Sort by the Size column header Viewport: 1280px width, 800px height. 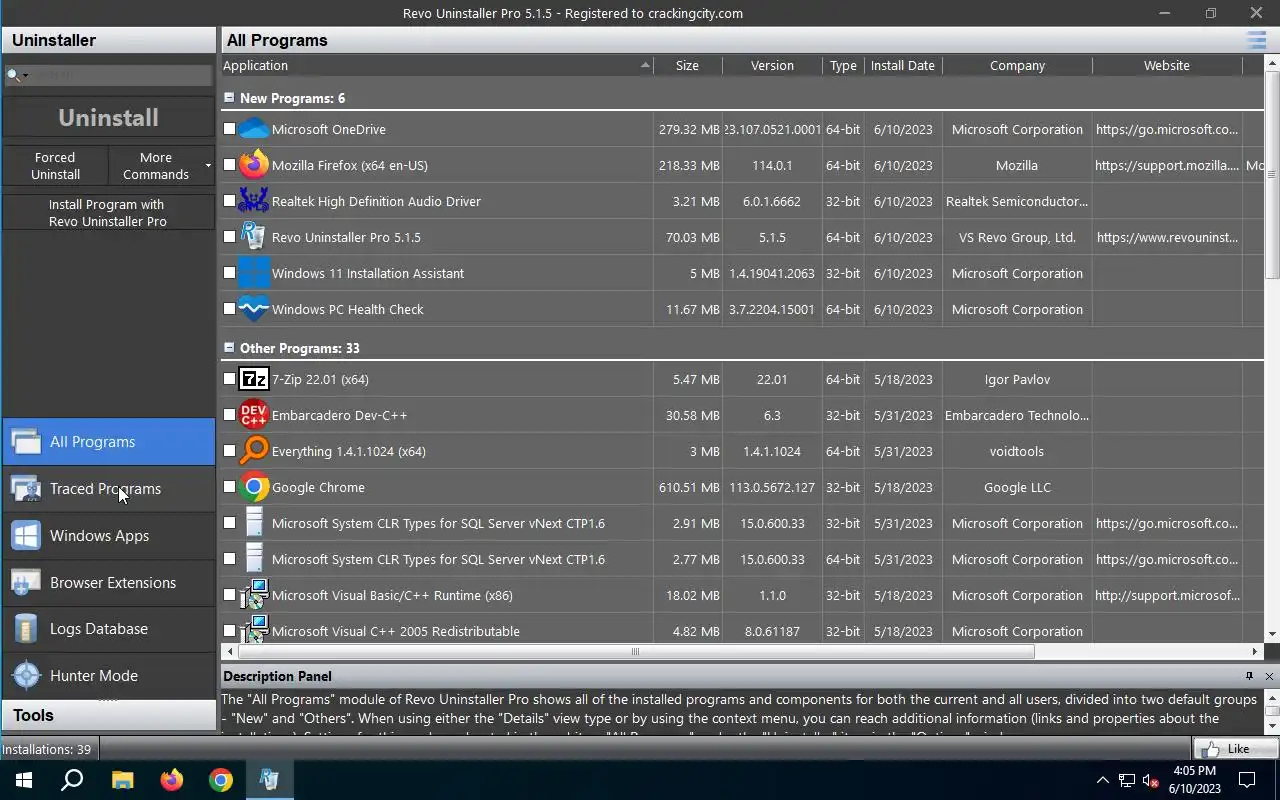[x=687, y=65]
